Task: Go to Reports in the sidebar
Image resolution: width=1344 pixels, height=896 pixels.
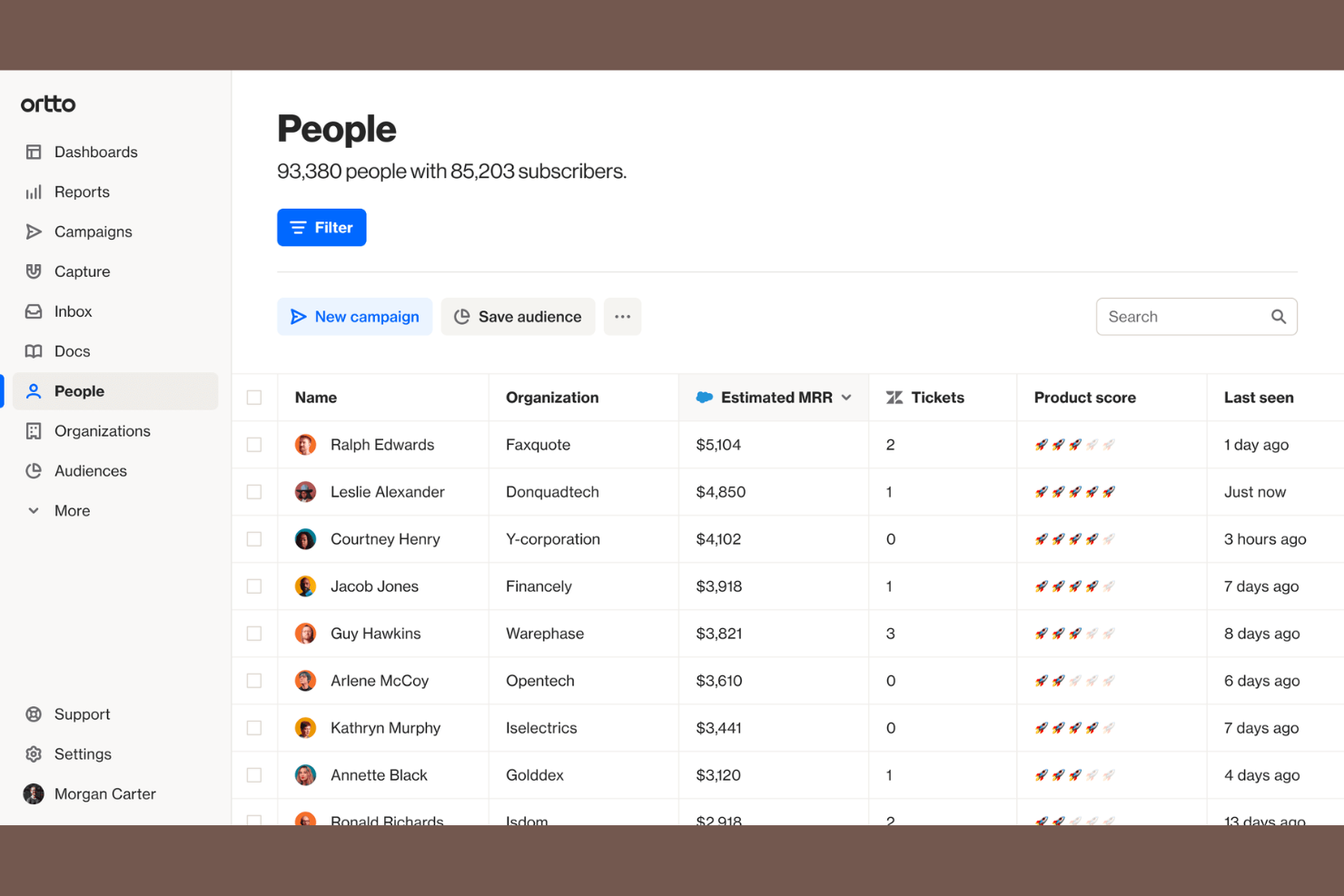Action: point(115,192)
